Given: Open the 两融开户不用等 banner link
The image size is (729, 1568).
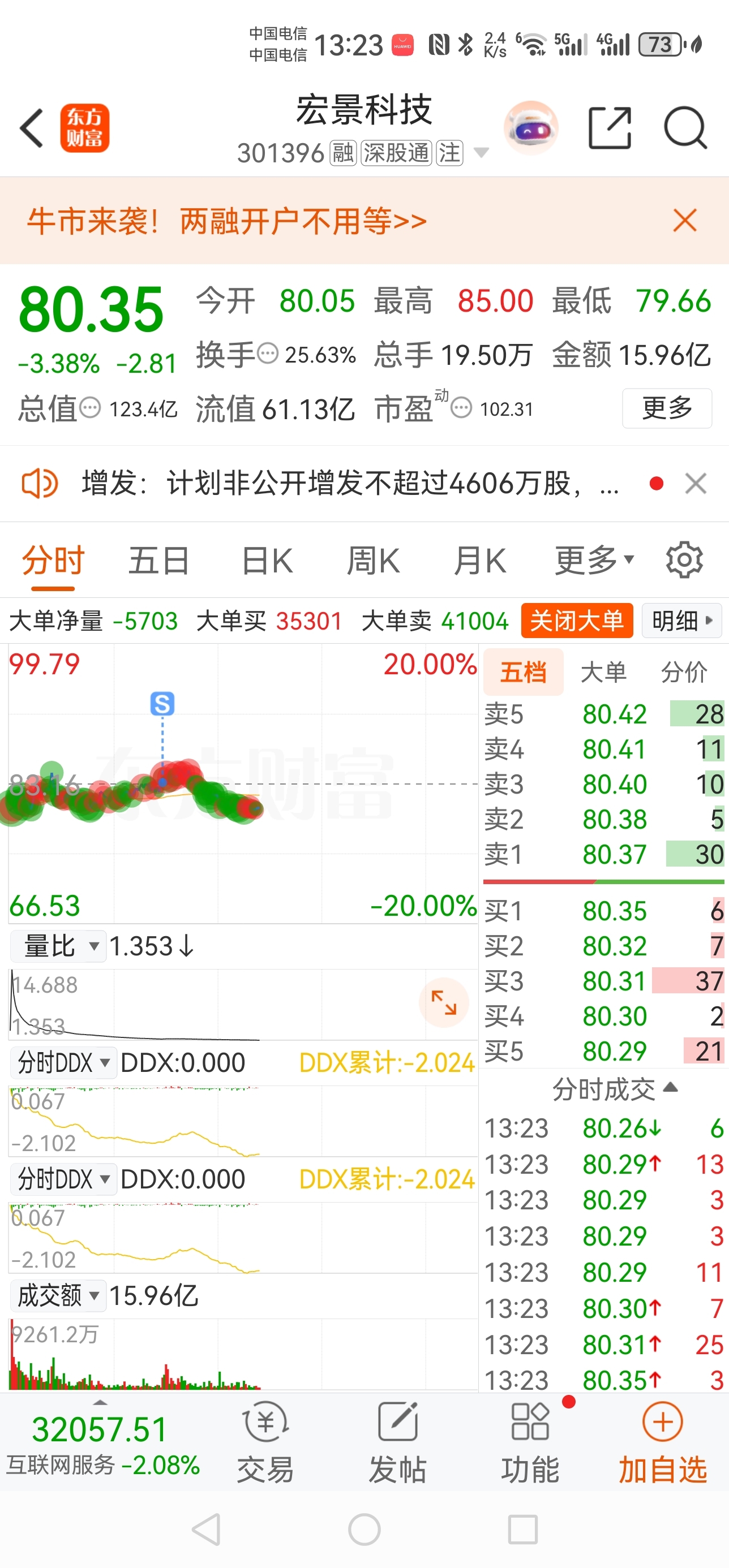Looking at the screenshot, I should 303,221.
